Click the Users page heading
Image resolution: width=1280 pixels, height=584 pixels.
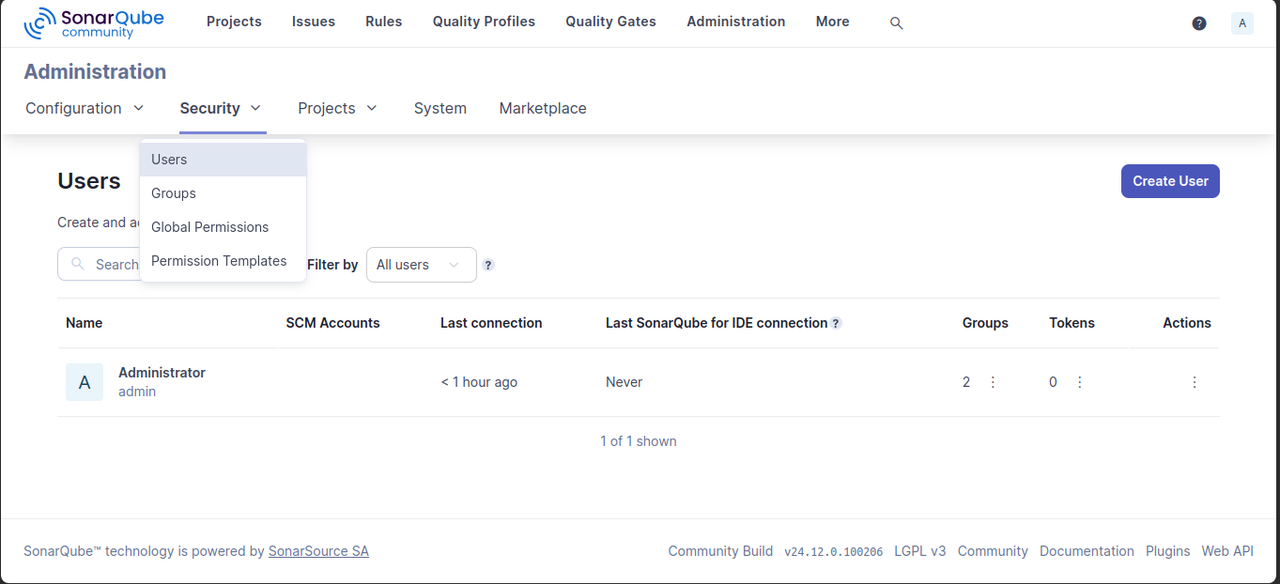point(89,181)
